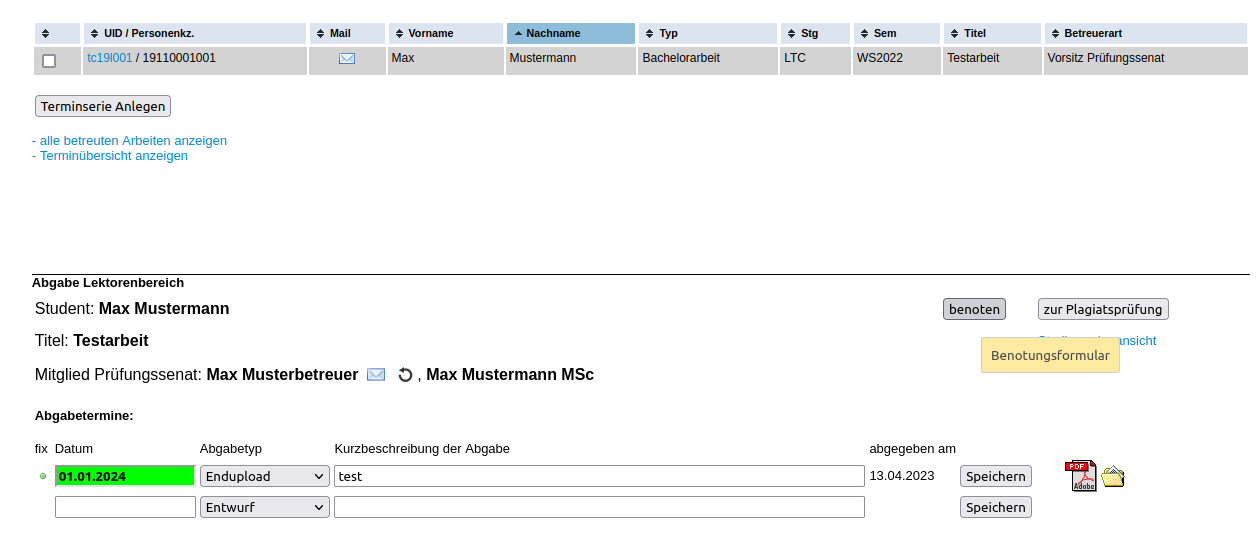Click the envelope icon beside Max Musterbetreuer

[376, 375]
